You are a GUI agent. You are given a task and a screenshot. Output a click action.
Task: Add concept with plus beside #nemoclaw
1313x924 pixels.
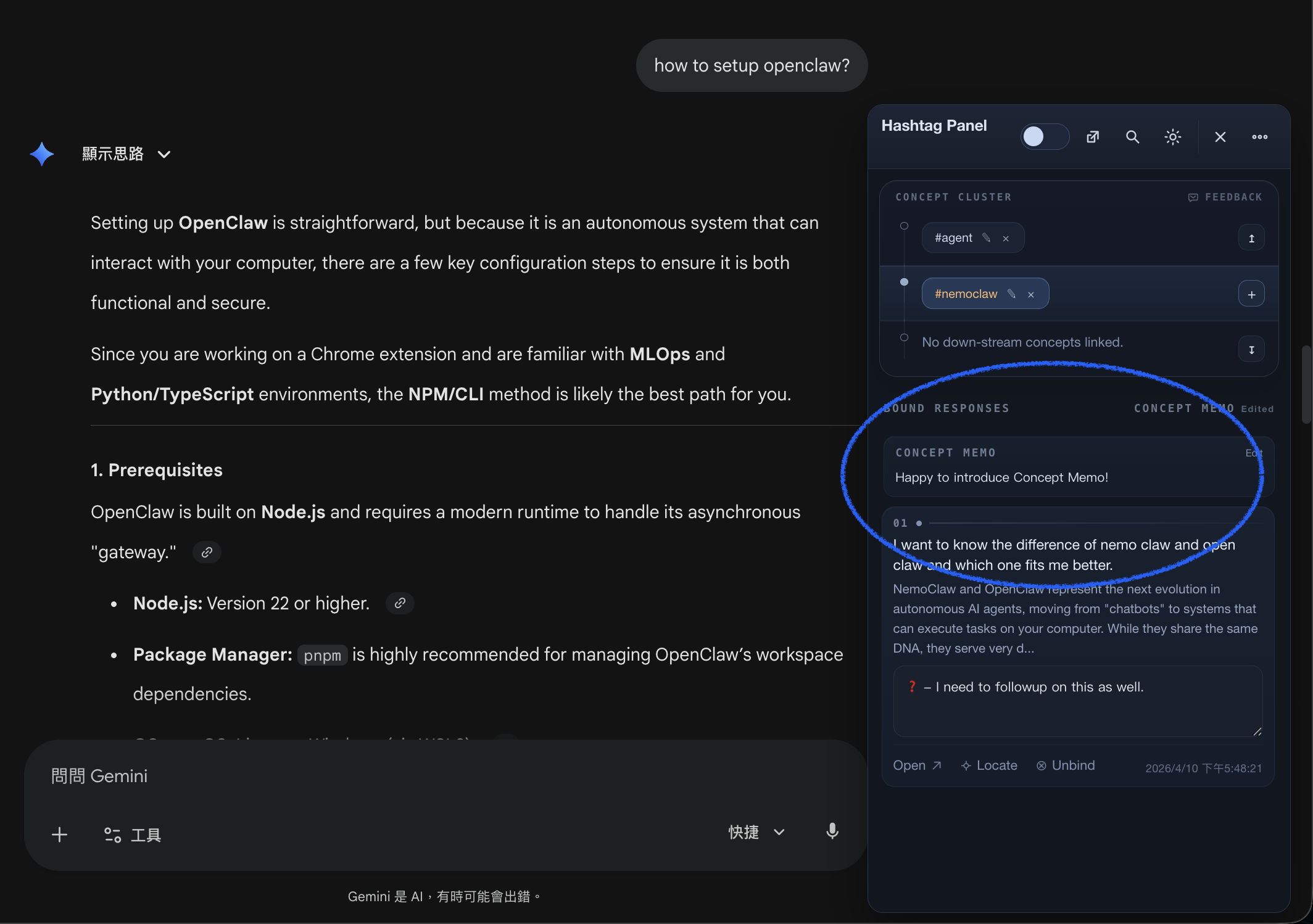coord(1251,294)
